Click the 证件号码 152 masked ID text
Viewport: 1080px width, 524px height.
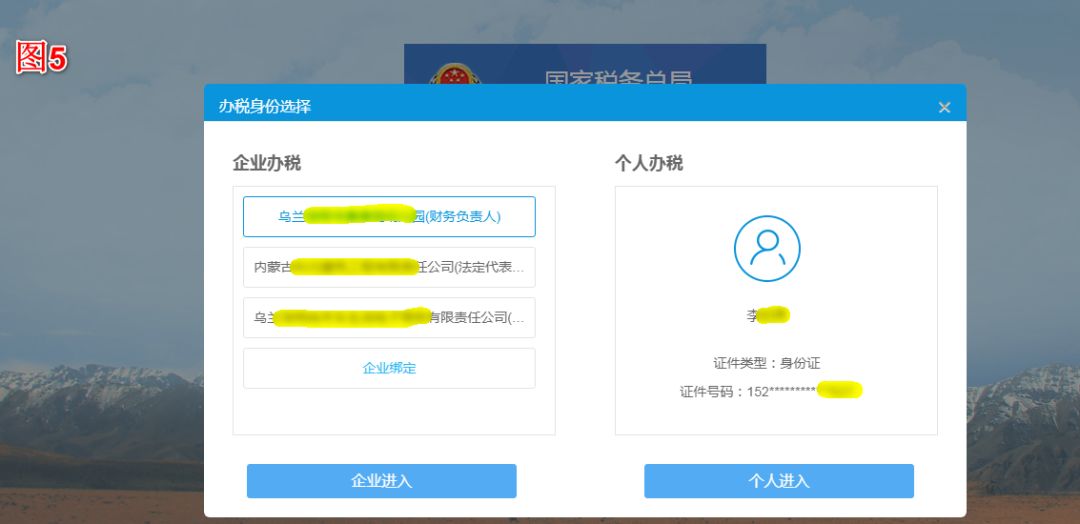tap(771, 391)
